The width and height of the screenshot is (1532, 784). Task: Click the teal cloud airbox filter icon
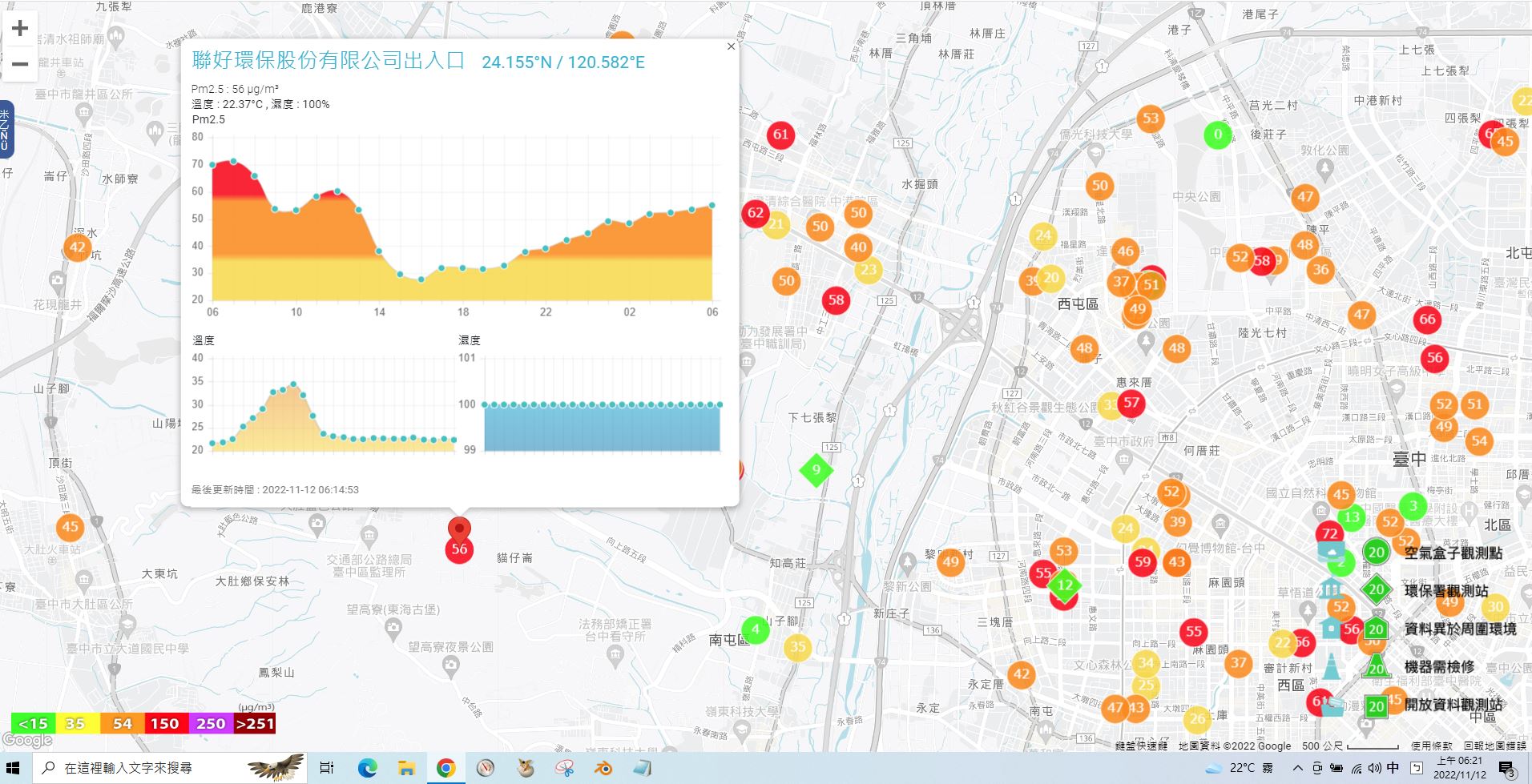coord(1332,551)
